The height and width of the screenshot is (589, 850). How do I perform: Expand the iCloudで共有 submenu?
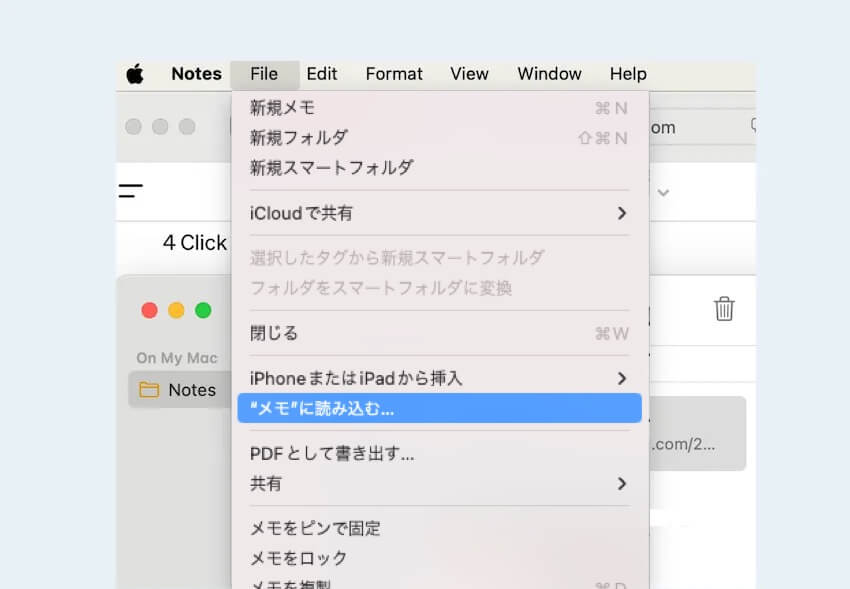(439, 213)
